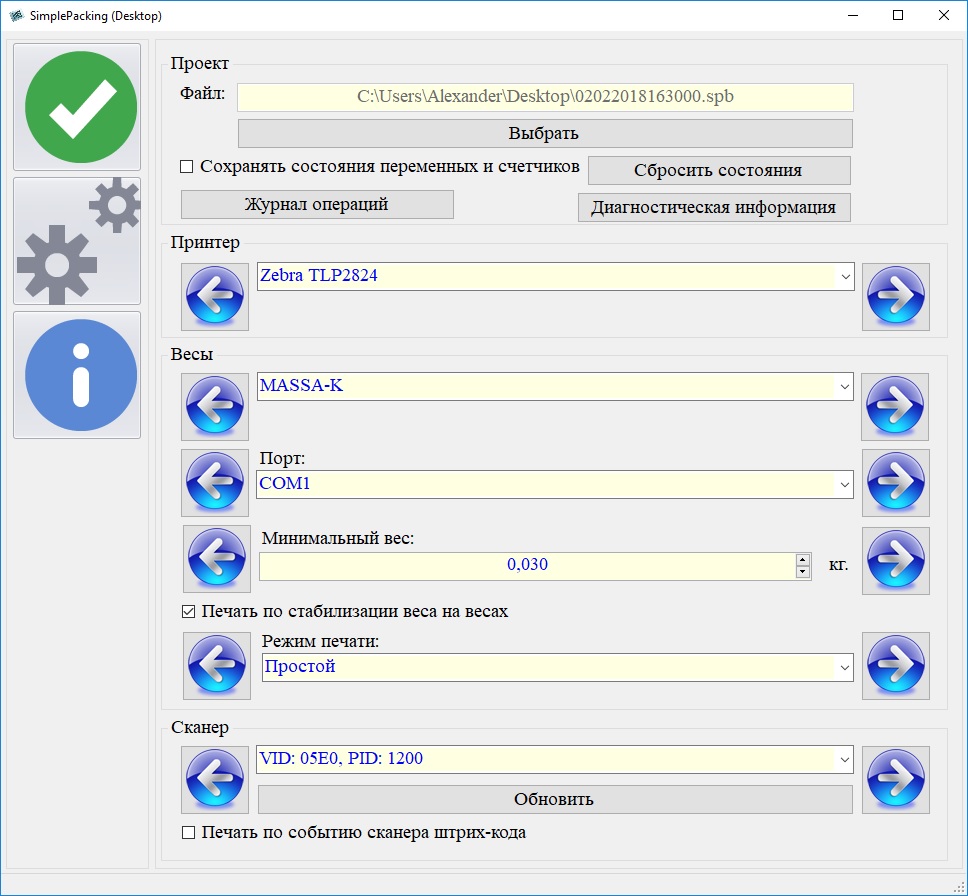Image resolution: width=968 pixels, height=896 pixels.
Task: Select previous scanner with left arrow
Action: pos(215,780)
